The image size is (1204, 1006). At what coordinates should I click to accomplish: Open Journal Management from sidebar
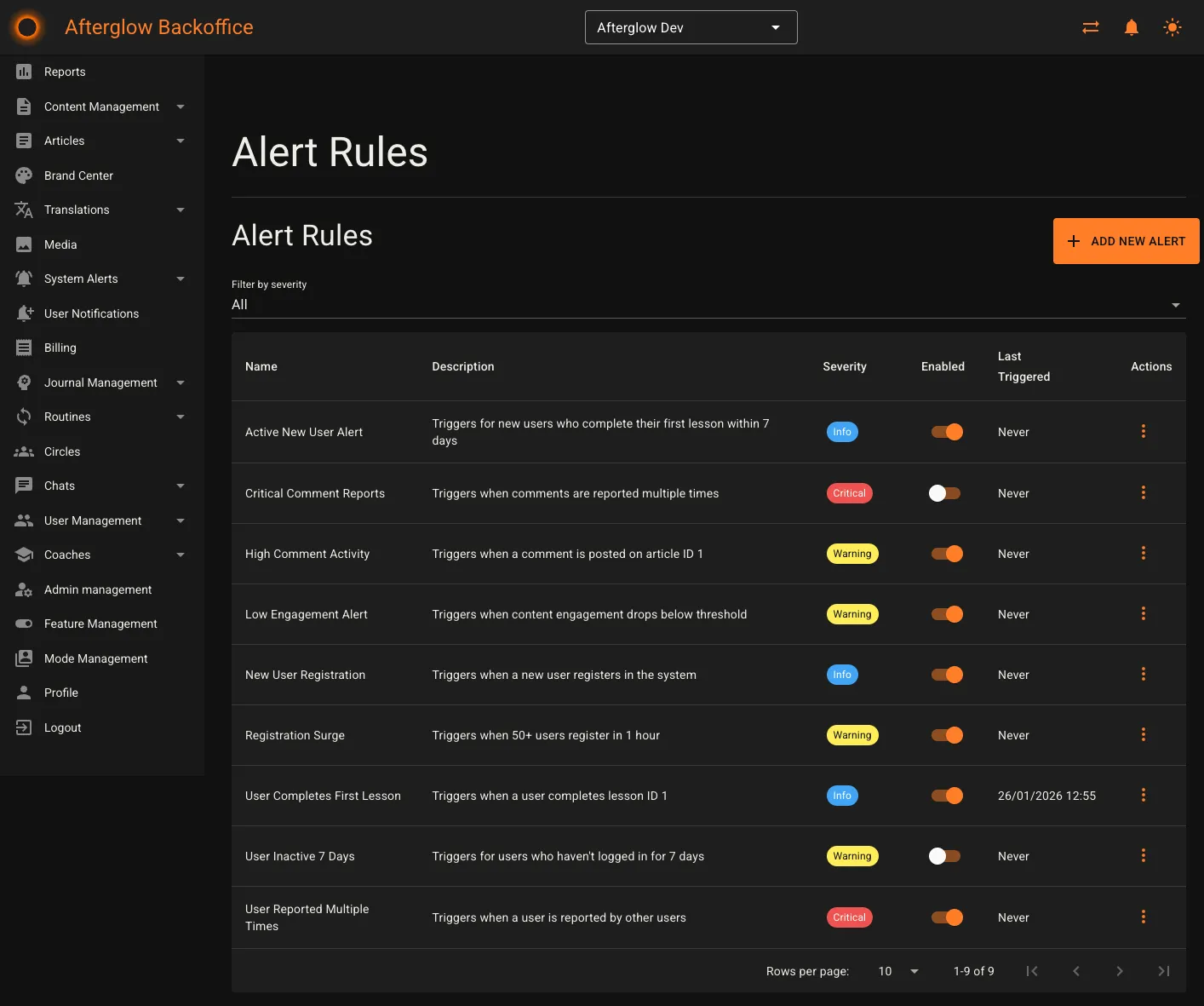point(100,382)
